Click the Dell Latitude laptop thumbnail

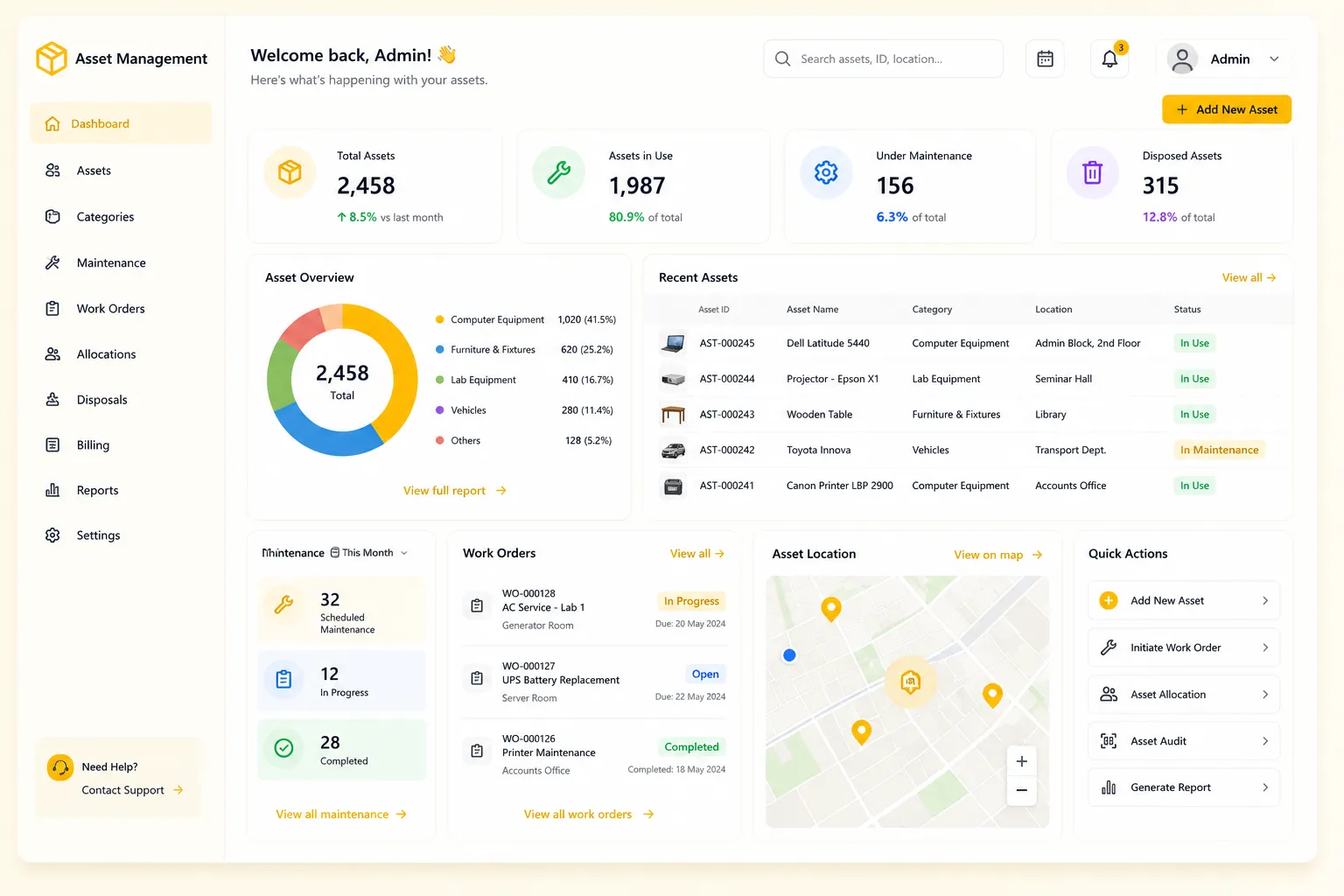(x=673, y=343)
